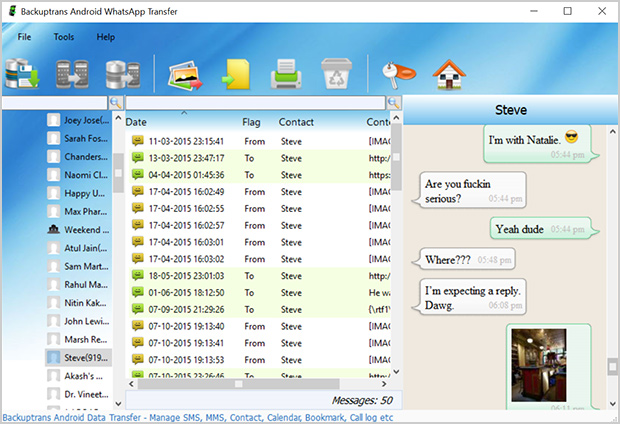Select message row 13-03-2015 23:47:17
620x424 pixels.
(x=260, y=158)
